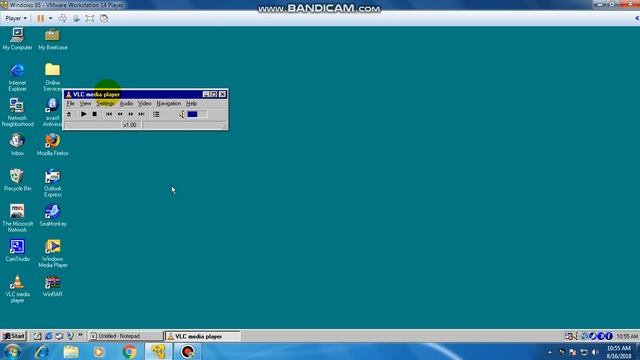Open the View menu in VLC
Viewport: 640px width, 360px height.
(x=85, y=104)
